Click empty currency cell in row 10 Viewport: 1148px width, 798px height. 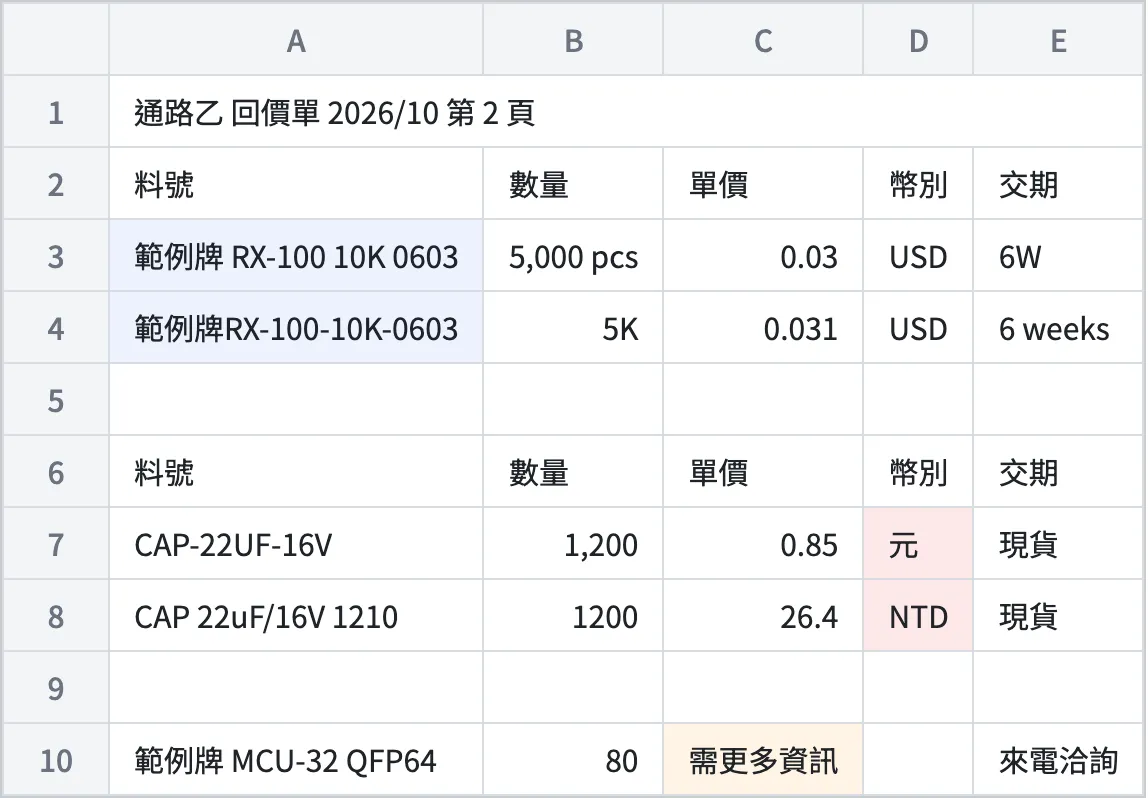[918, 759]
